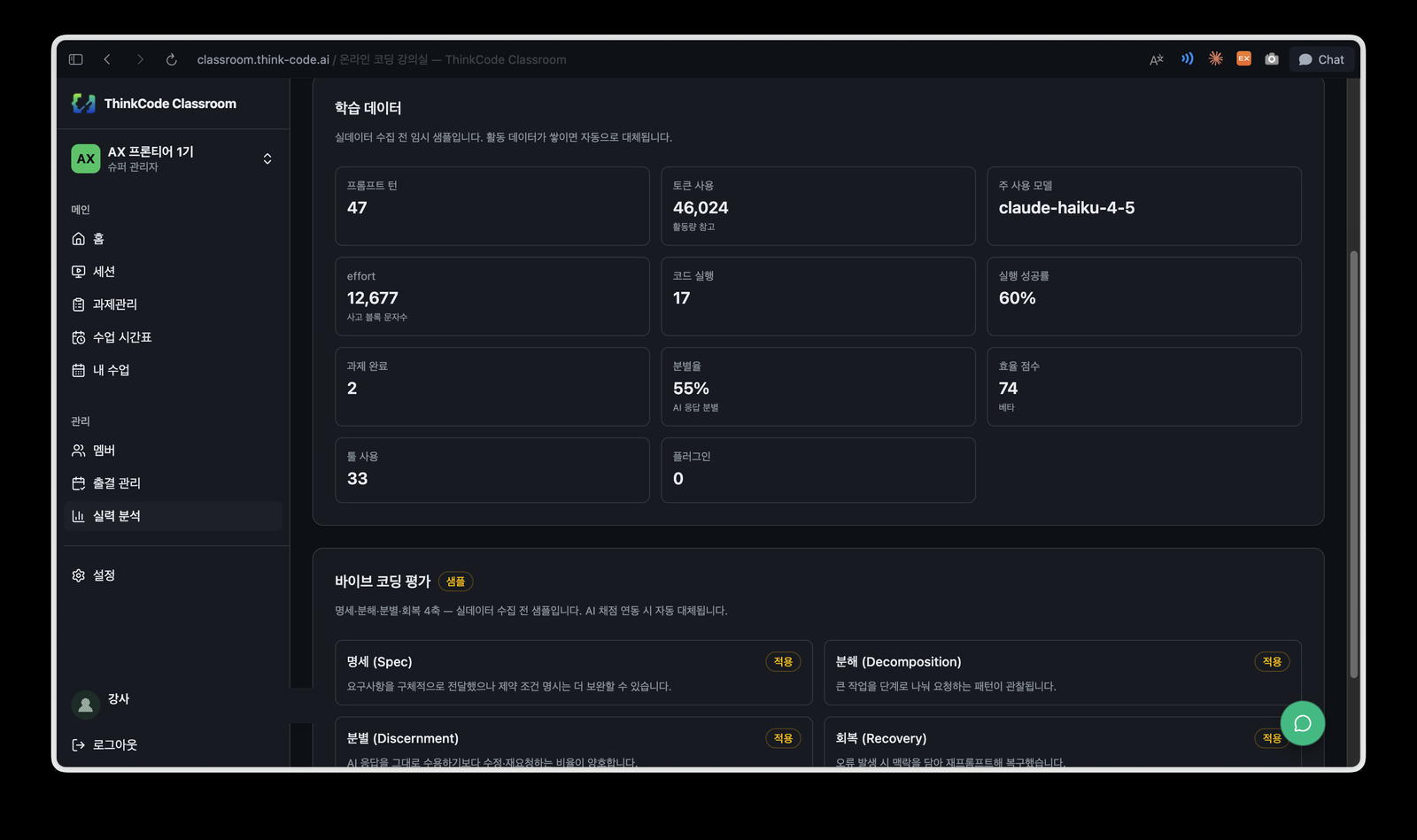Select 수업 시간표 in the sidebar
This screenshot has width=1417, height=840.
point(173,337)
